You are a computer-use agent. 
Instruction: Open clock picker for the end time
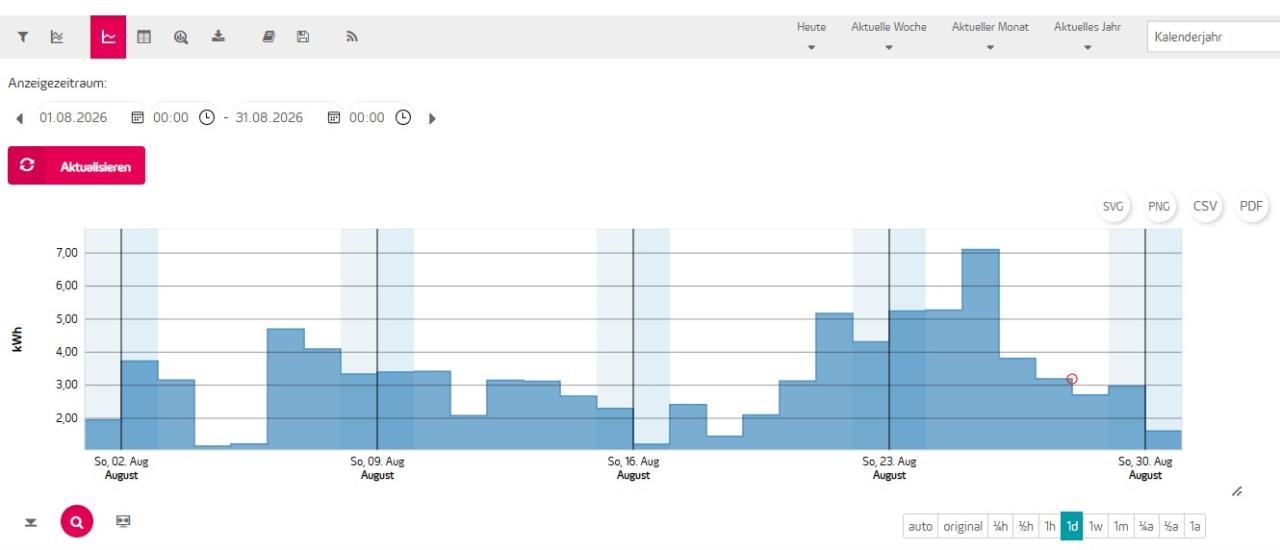pos(402,118)
